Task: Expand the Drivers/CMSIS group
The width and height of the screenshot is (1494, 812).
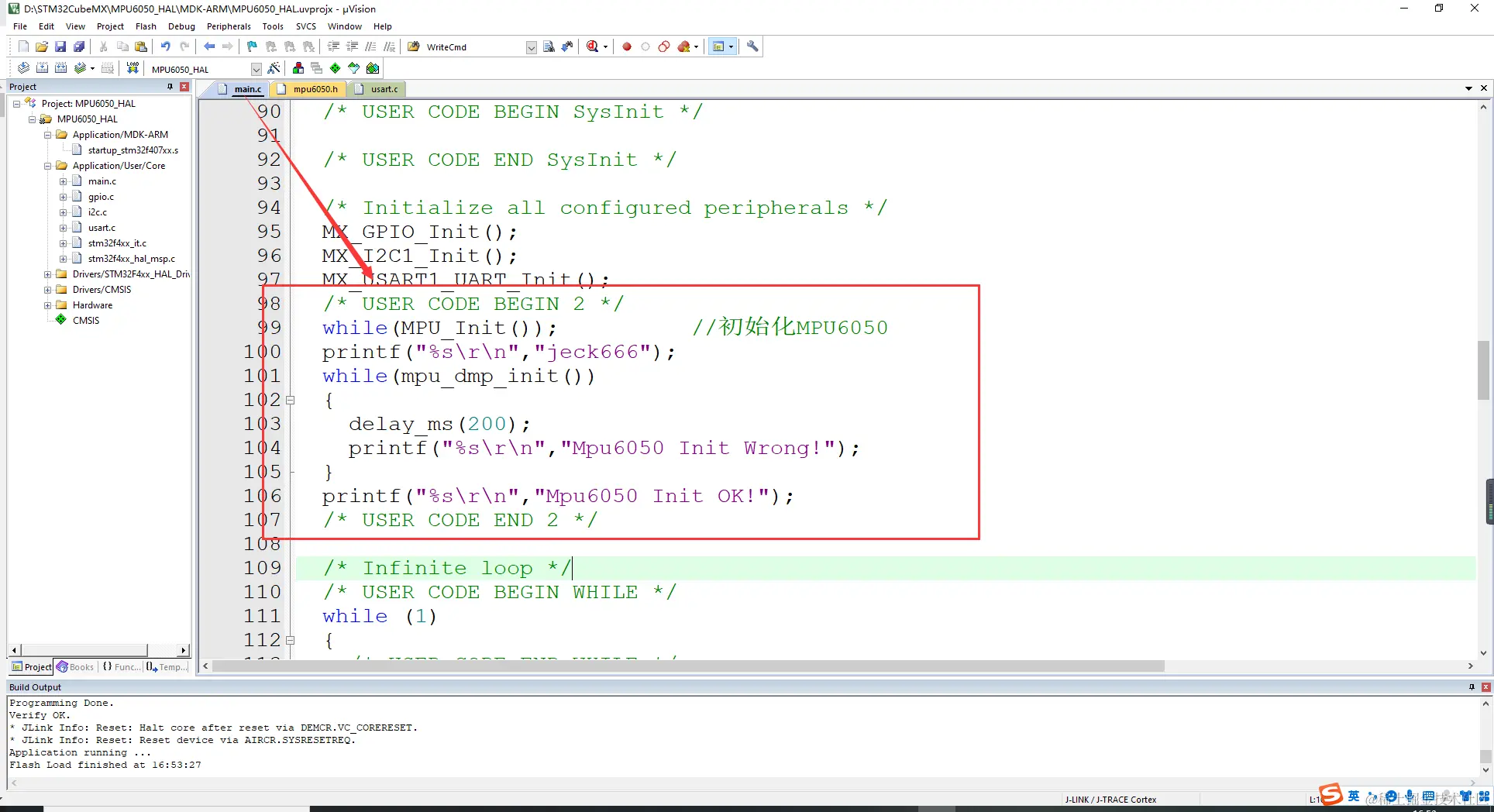Action: [47, 289]
